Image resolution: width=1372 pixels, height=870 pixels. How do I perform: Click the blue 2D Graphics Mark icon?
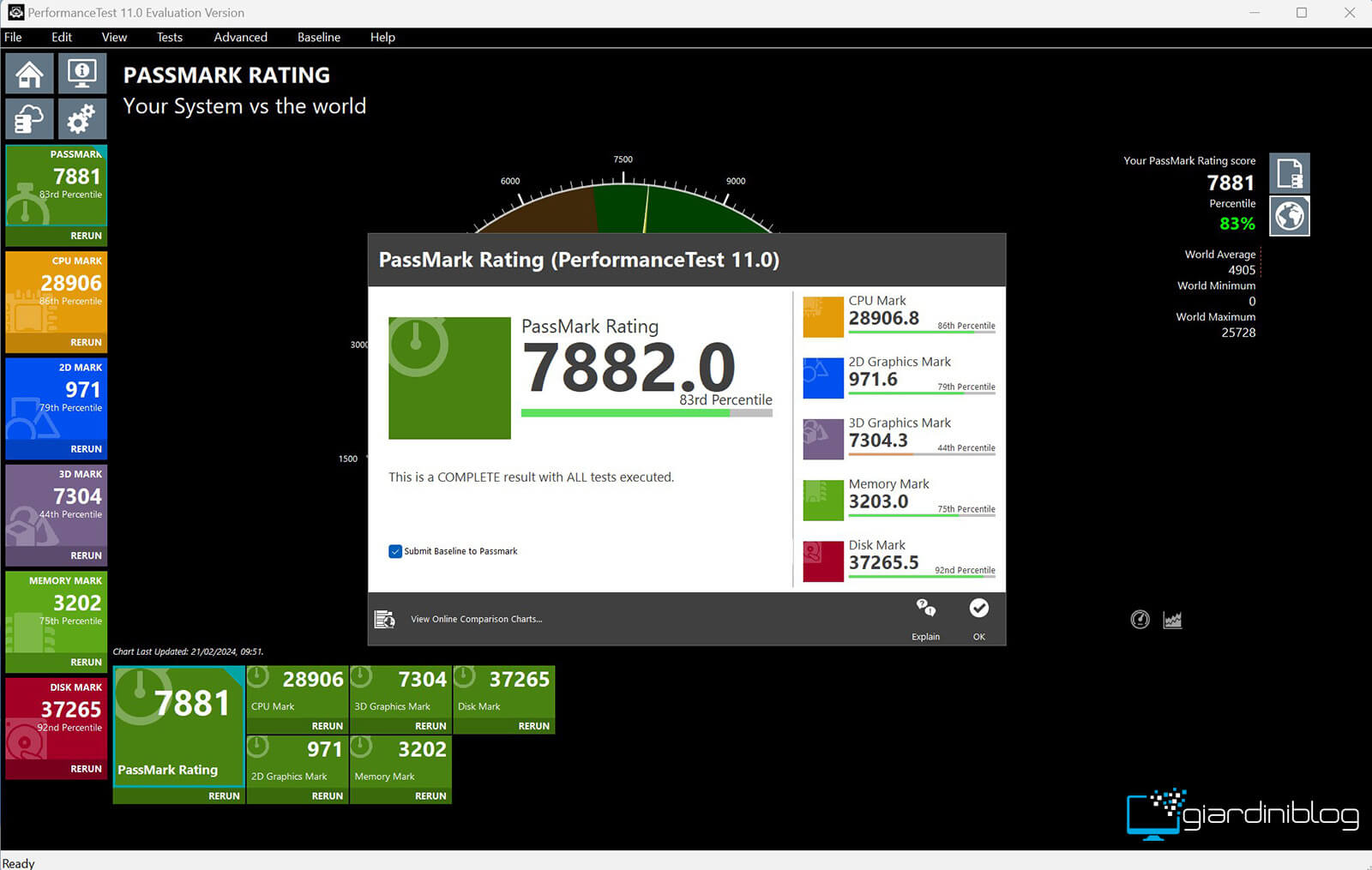pos(823,378)
